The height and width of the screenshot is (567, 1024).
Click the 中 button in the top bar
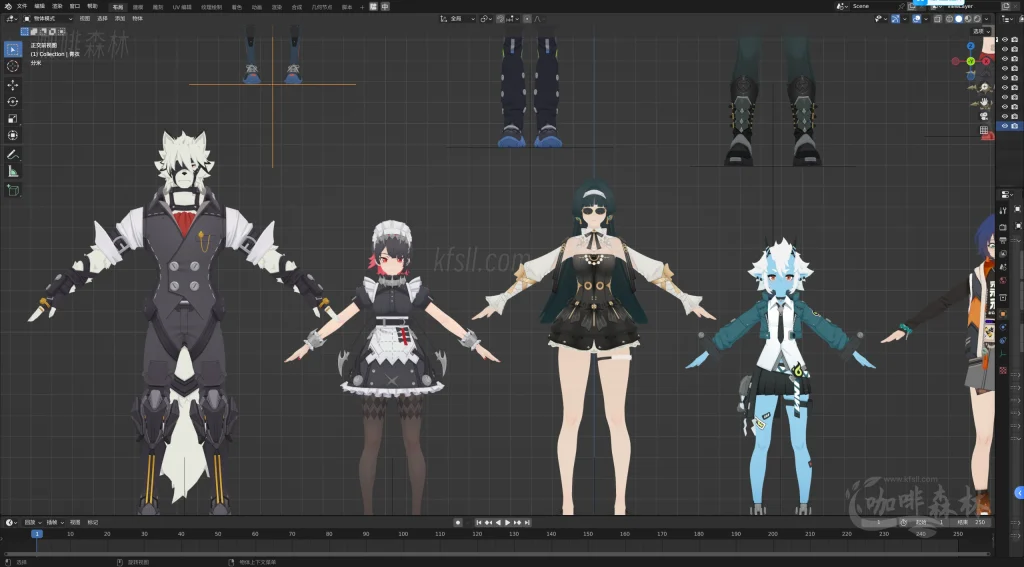tap(385, 6)
